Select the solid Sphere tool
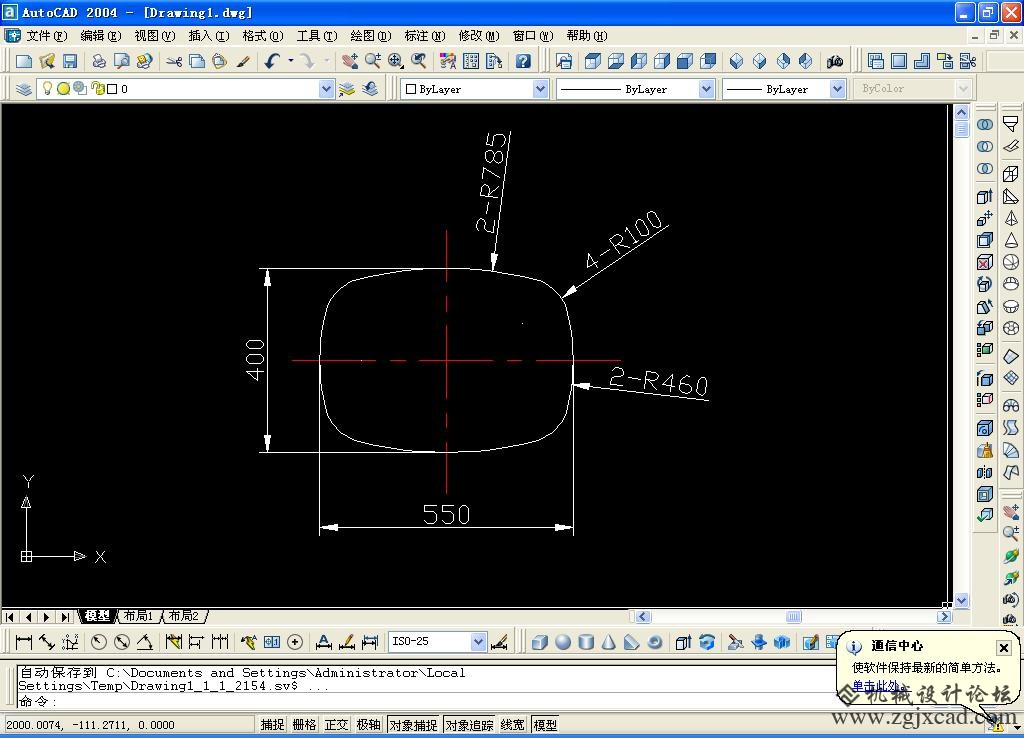This screenshot has width=1024, height=738. click(563, 643)
